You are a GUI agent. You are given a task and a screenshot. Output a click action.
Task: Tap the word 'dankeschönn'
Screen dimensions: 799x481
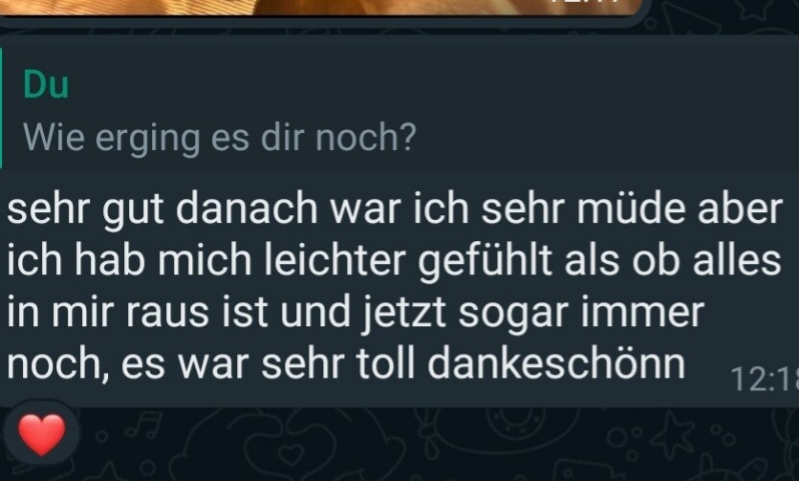[x=556, y=364]
